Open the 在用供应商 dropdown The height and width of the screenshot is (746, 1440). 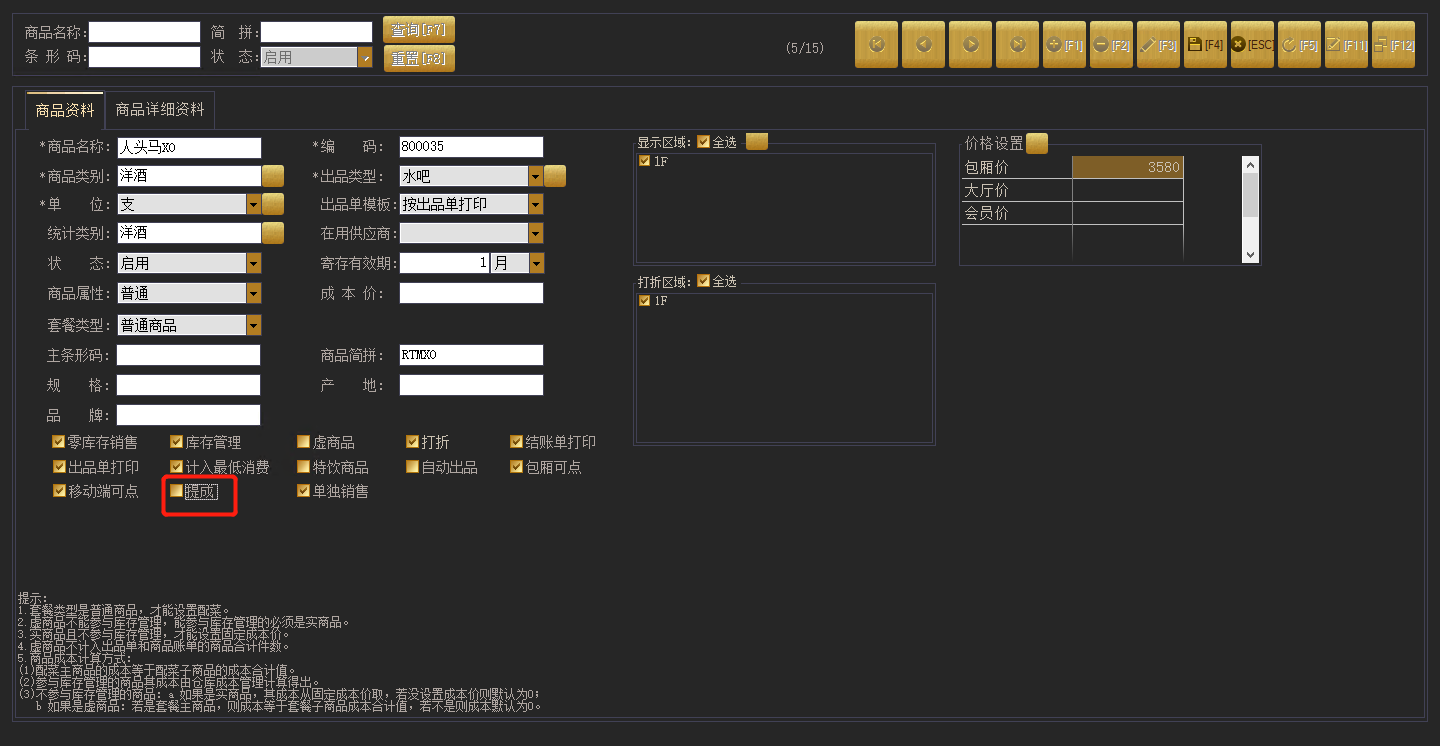(536, 233)
